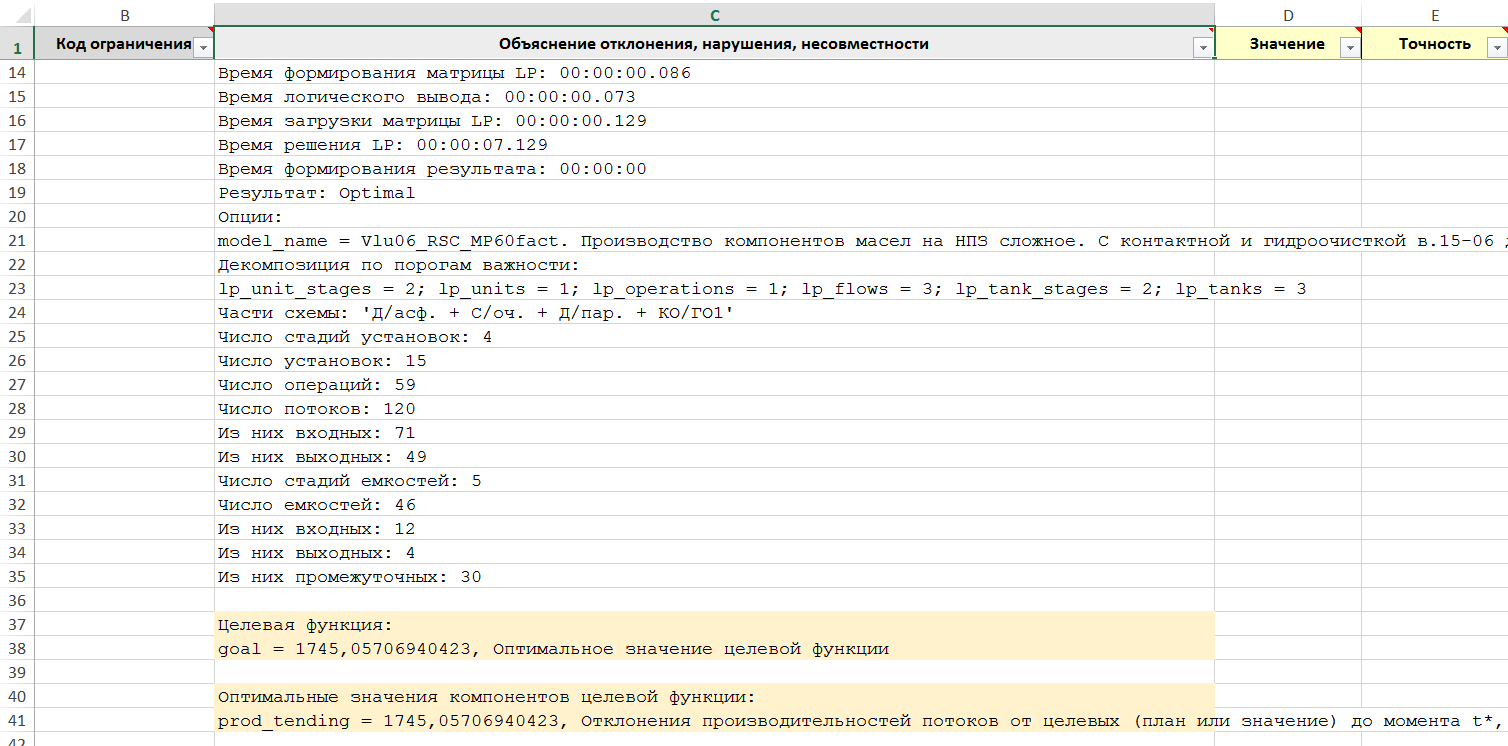The image size is (1508, 746).
Task: Select the column E header
Action: (x=1434, y=15)
